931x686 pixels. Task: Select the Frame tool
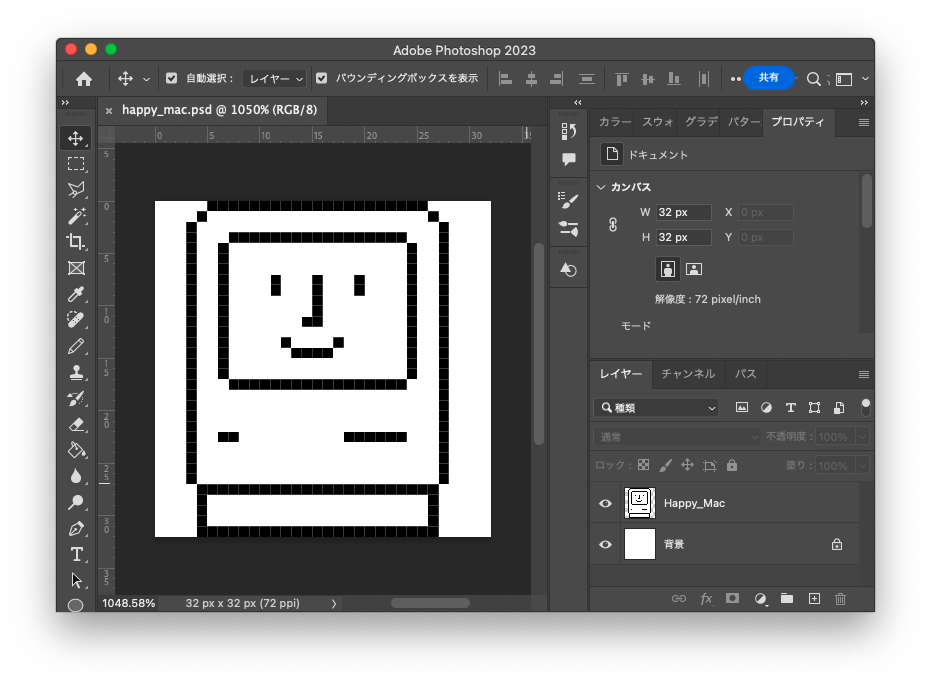point(75,268)
